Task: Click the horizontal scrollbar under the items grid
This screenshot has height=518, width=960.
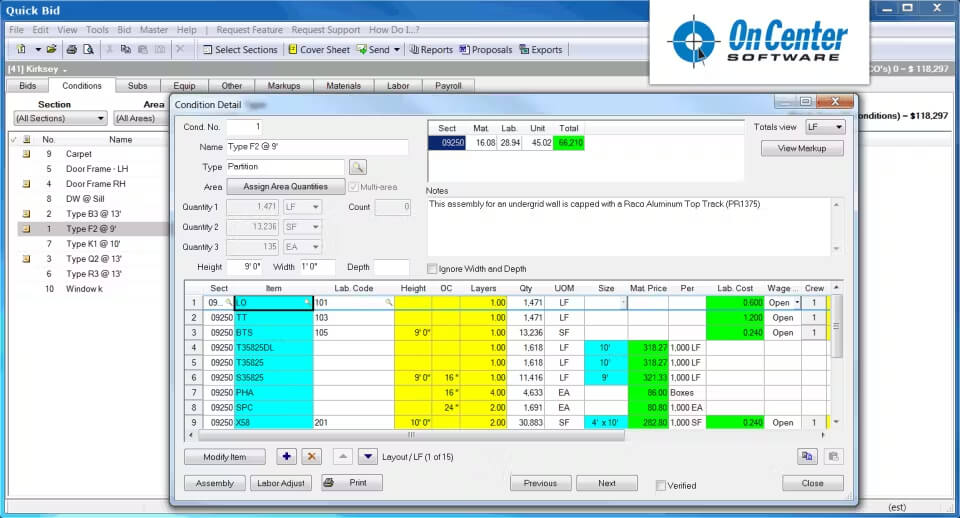Action: coord(411,435)
